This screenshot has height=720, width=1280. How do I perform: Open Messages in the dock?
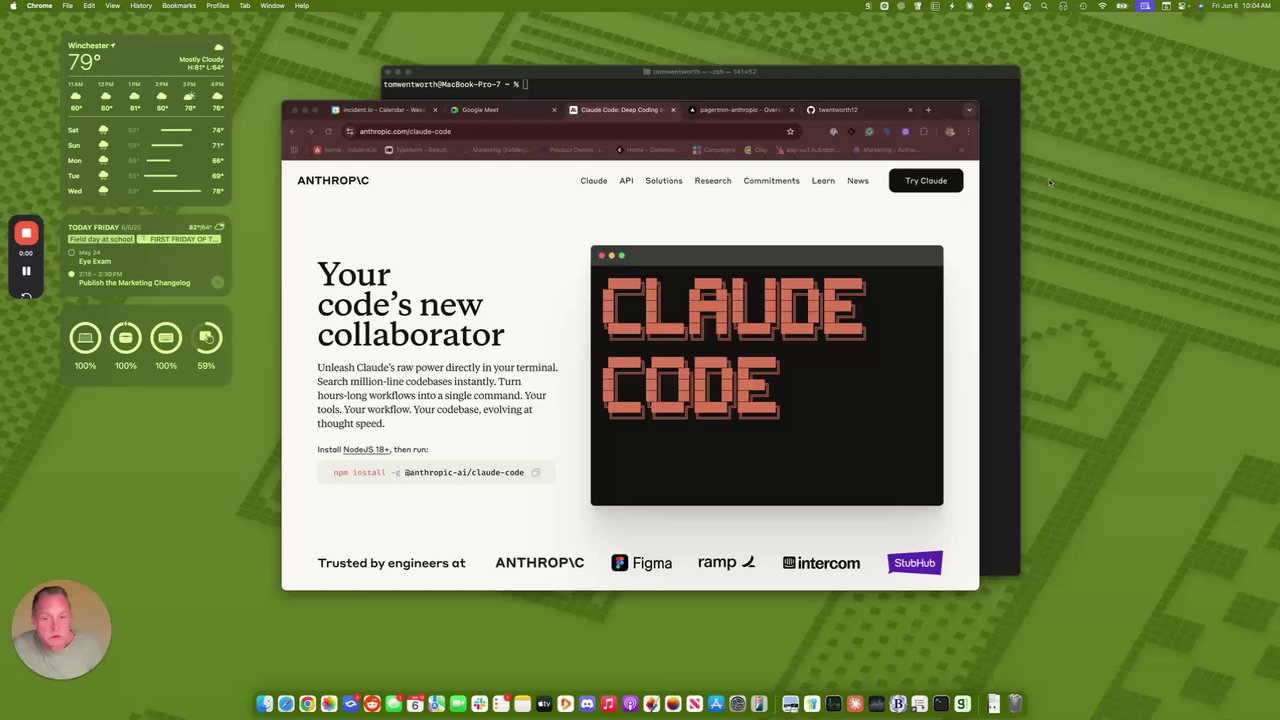pos(394,704)
